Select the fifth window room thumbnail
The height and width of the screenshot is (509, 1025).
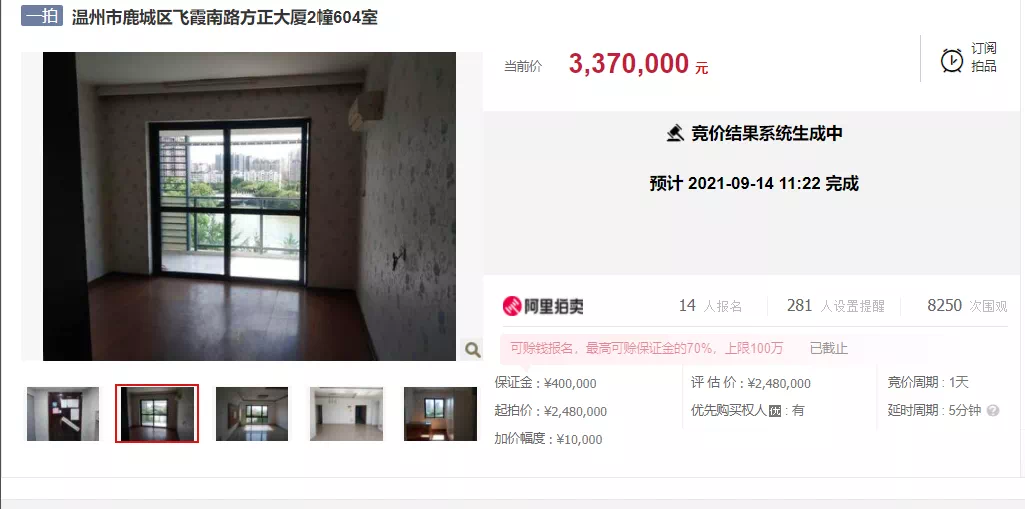(440, 414)
